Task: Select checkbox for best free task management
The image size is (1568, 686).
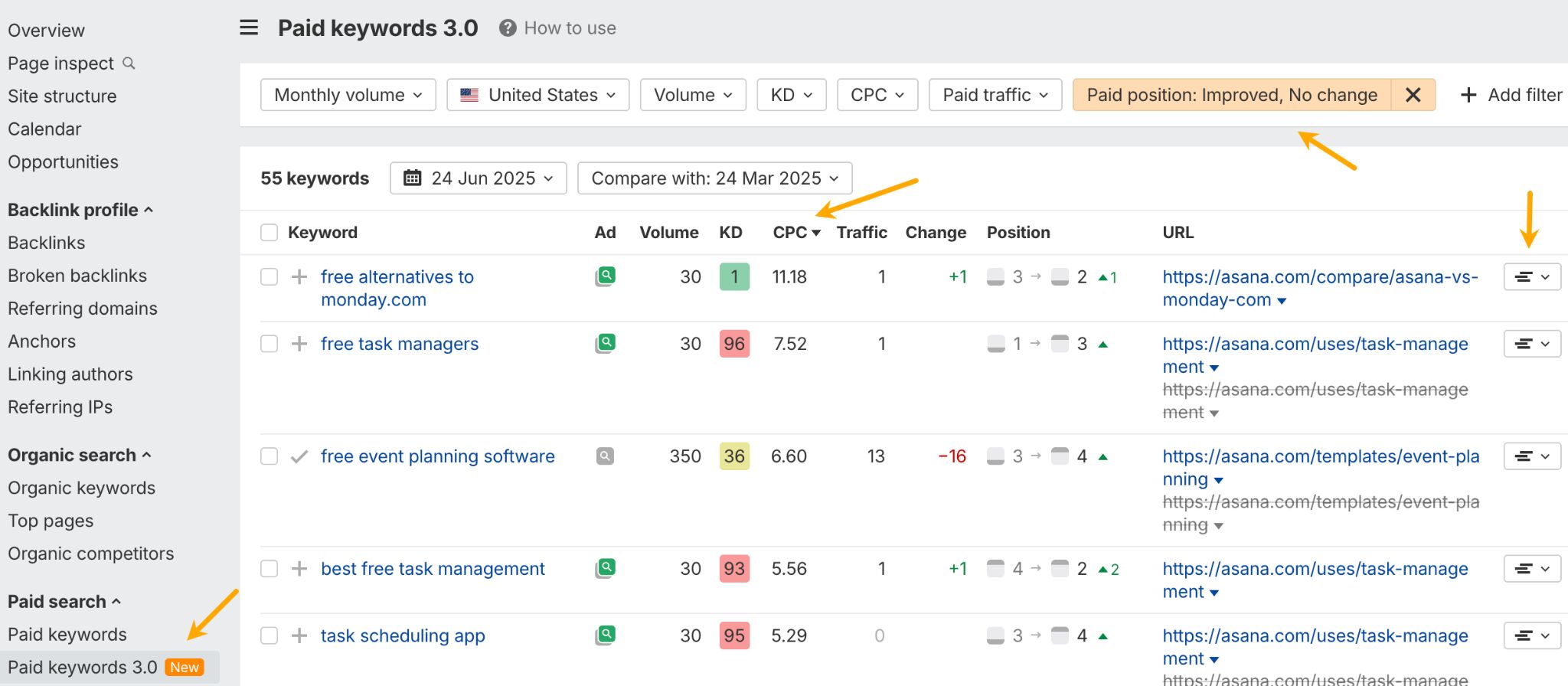Action: [269, 569]
